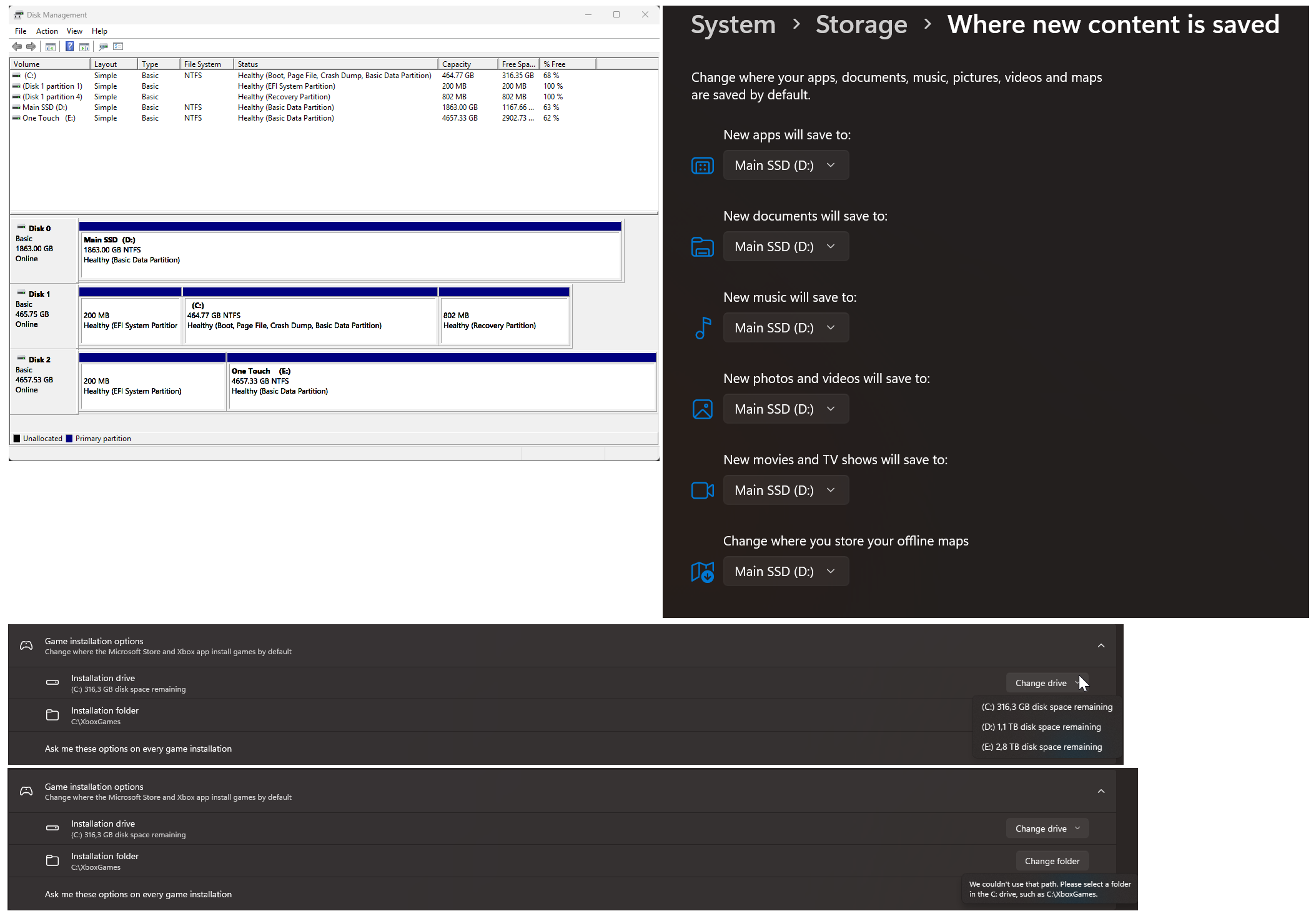Open the New music save location dropdown
The height and width of the screenshot is (916, 1316).
coord(786,327)
